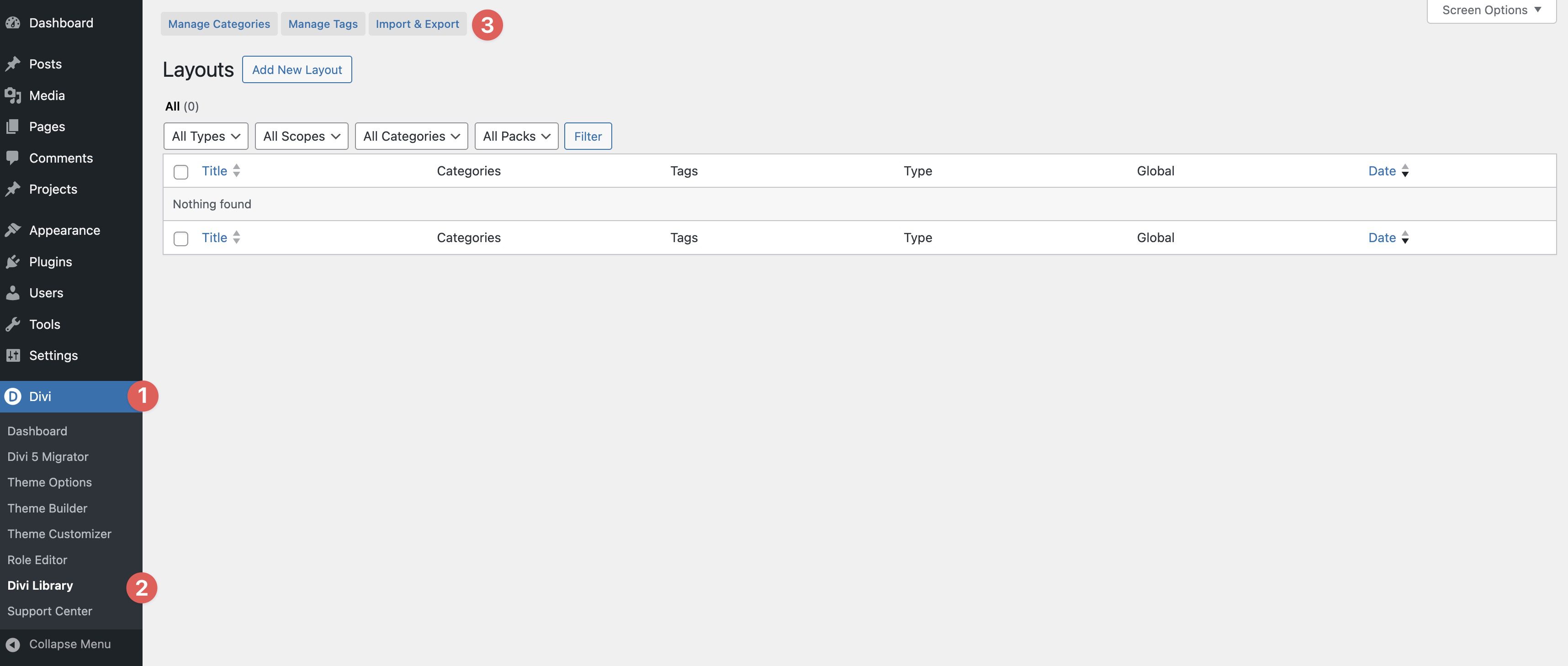Click the Appearance brush icon

13,229
